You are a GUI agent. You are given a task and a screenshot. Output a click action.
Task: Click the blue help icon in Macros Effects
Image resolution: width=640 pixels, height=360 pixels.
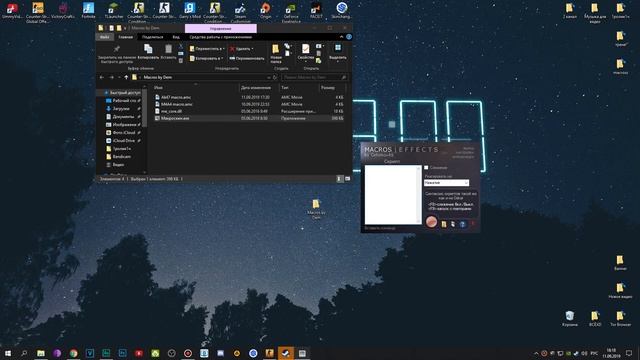coord(462,224)
